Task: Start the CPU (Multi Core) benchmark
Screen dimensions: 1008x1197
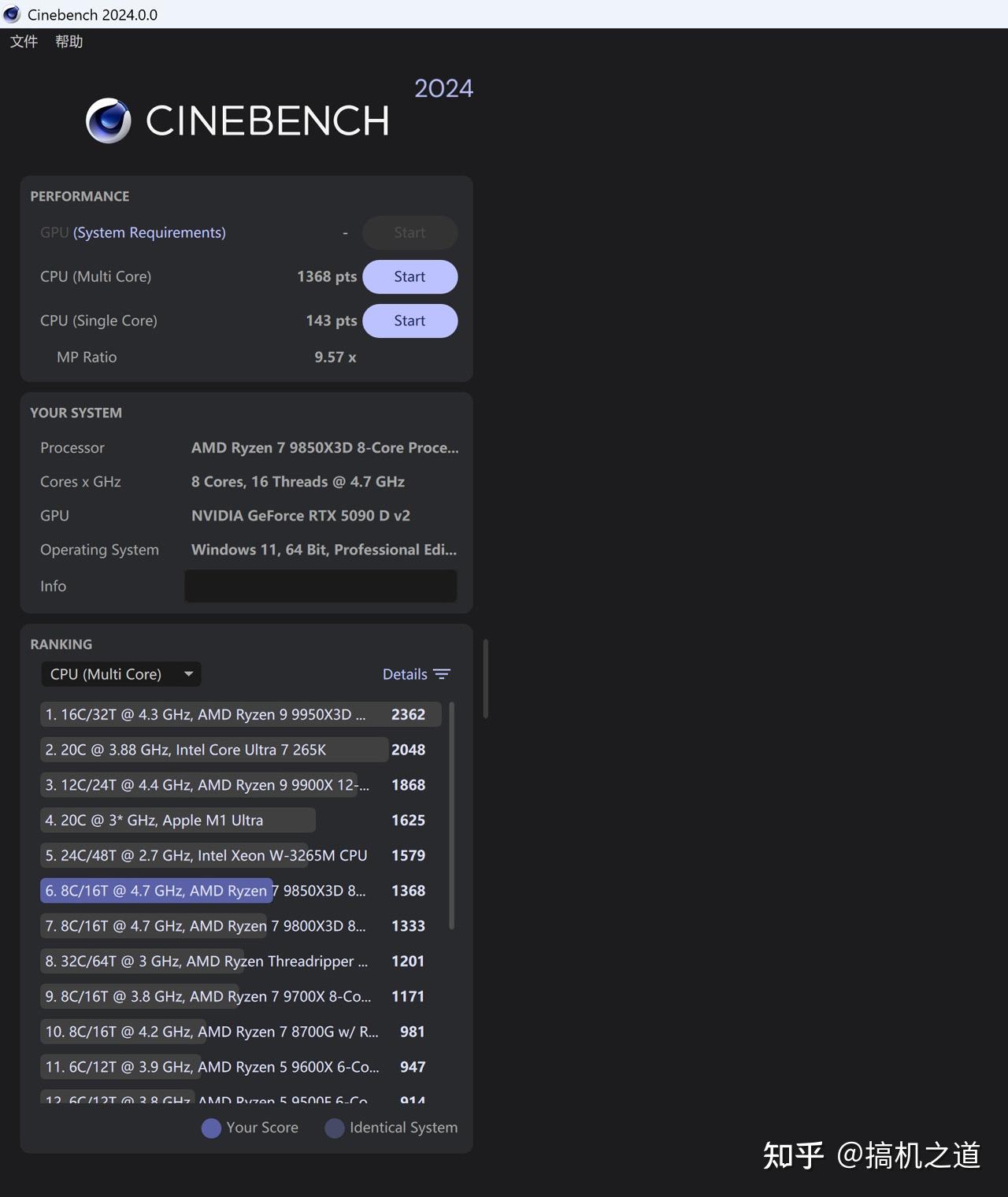Action: pyautogui.click(x=409, y=276)
